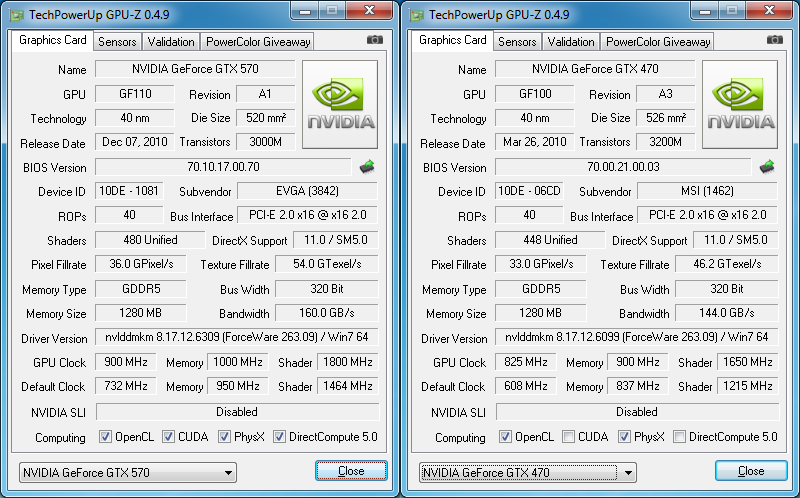Click Release Date value Mar 26, 2010
Viewport: 800px width, 498px height.
tap(535, 142)
